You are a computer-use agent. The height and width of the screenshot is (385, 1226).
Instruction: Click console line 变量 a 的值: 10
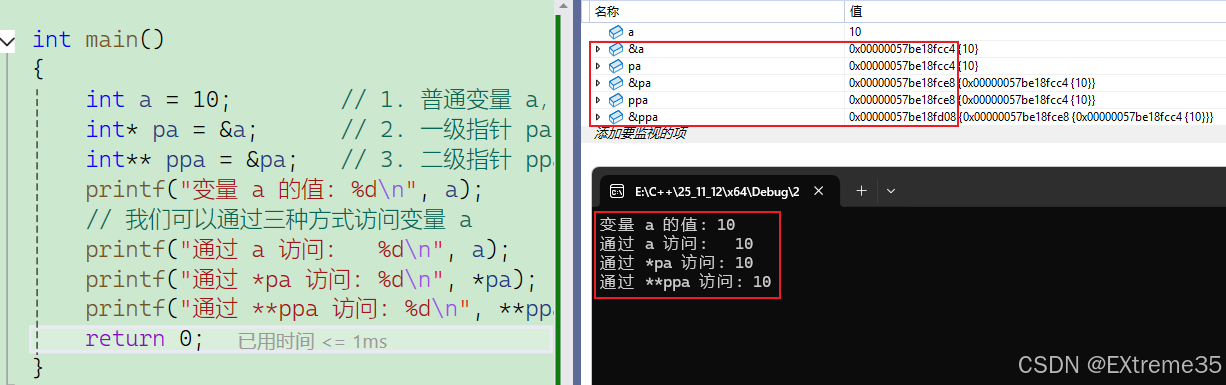(667, 225)
